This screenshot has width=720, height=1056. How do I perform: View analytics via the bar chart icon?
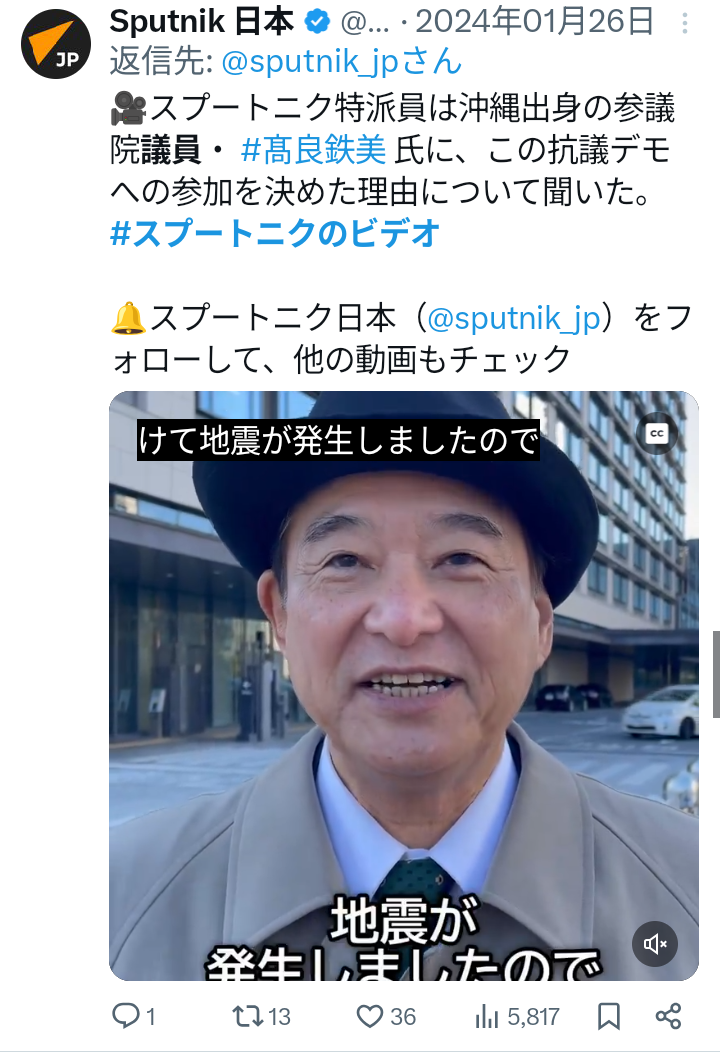(x=487, y=1016)
